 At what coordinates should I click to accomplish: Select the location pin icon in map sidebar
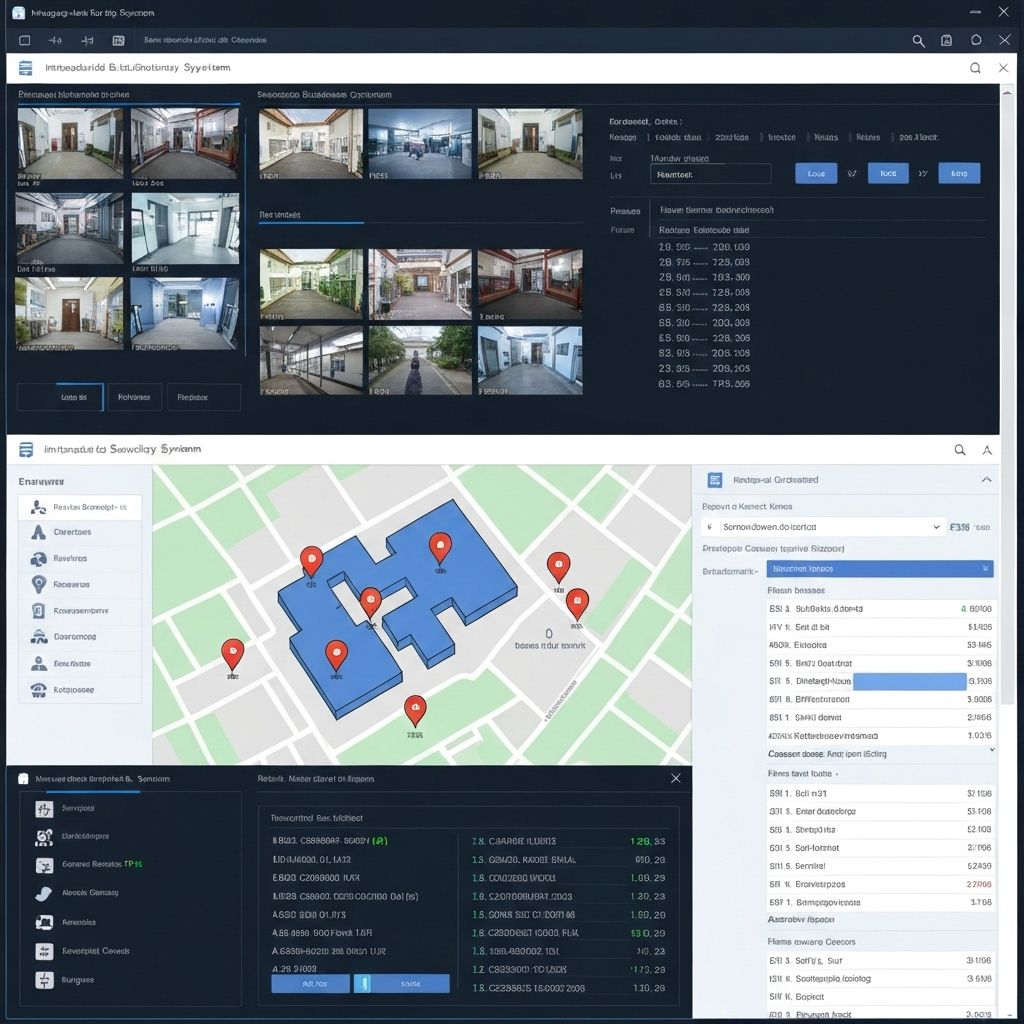click(40, 585)
